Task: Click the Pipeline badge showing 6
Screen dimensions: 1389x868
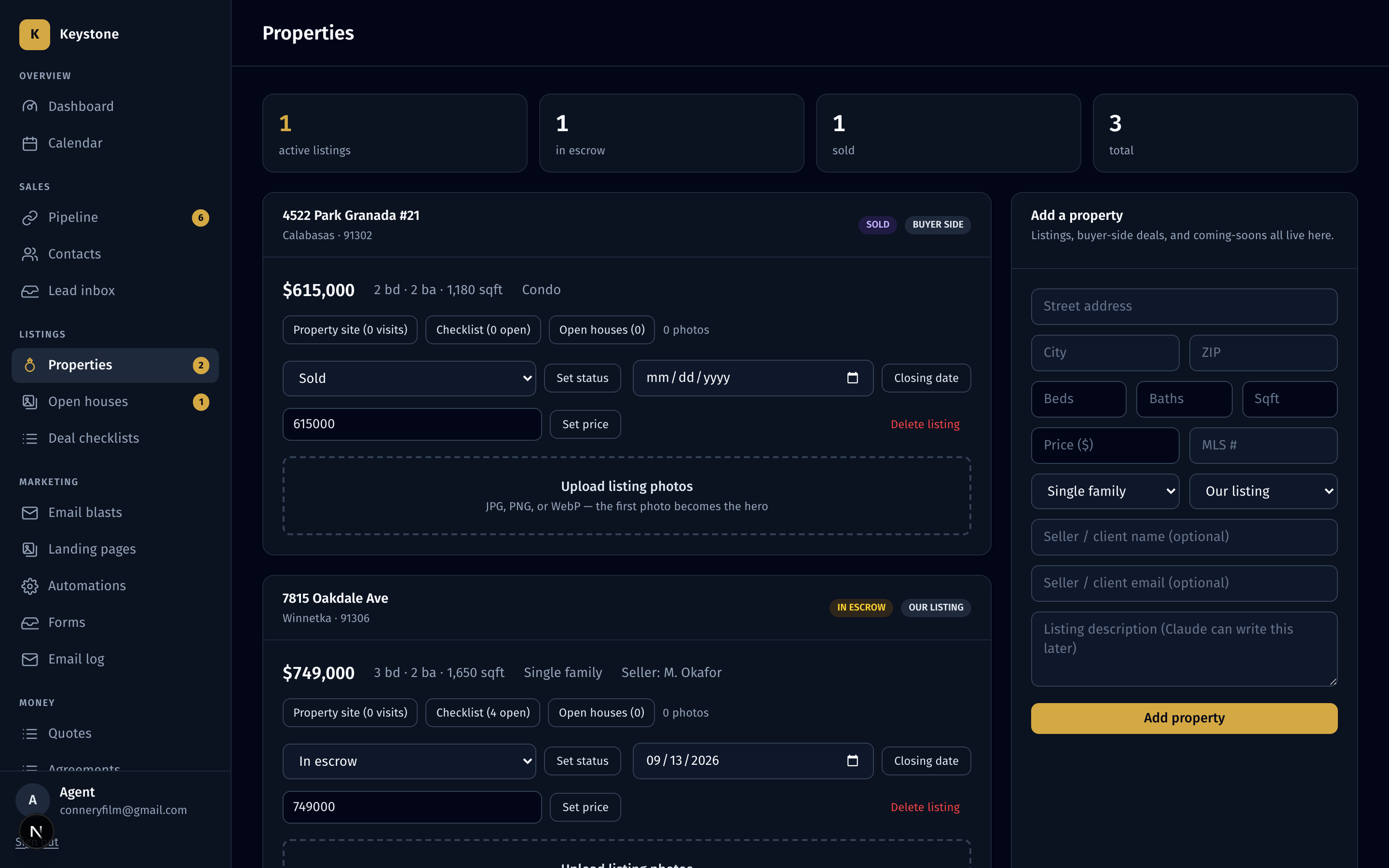Action: [x=200, y=217]
